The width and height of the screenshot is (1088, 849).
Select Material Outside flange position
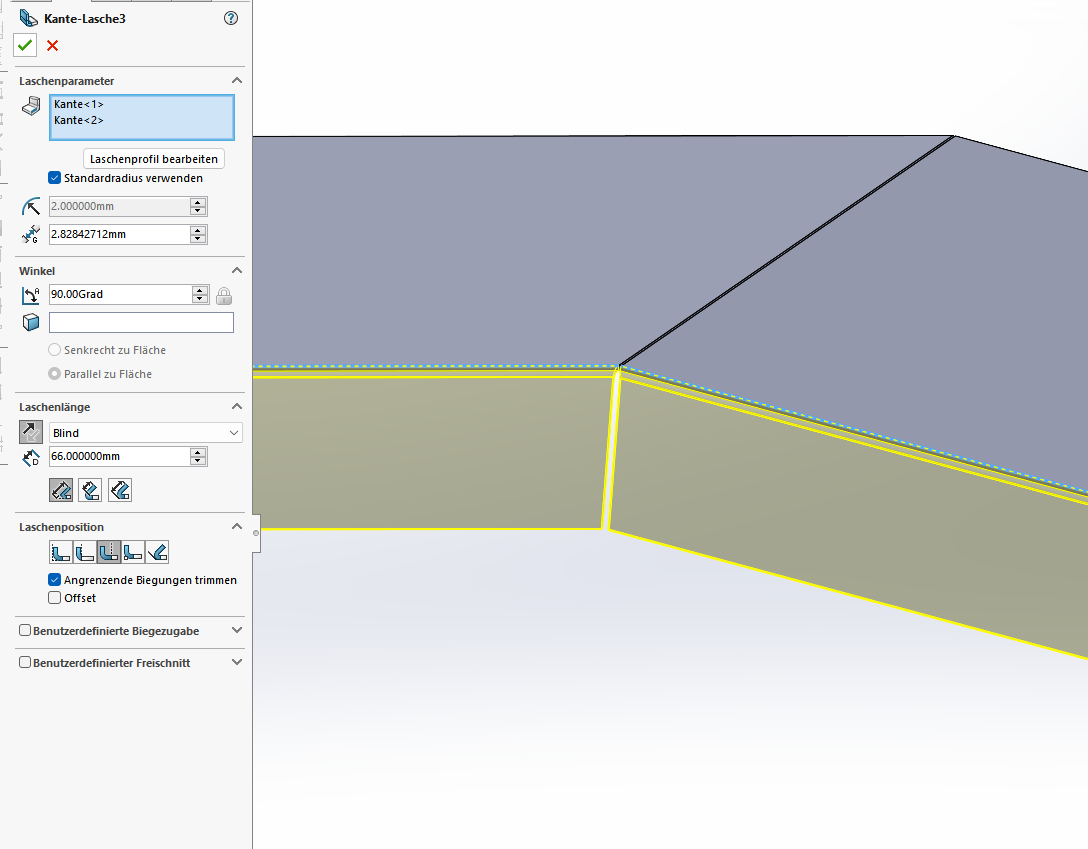(85, 552)
